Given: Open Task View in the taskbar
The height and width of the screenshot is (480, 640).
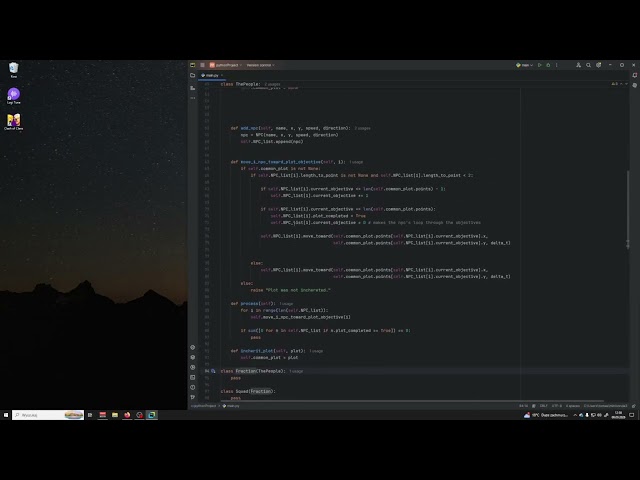Looking at the screenshot, I should pyautogui.click(x=90, y=415).
